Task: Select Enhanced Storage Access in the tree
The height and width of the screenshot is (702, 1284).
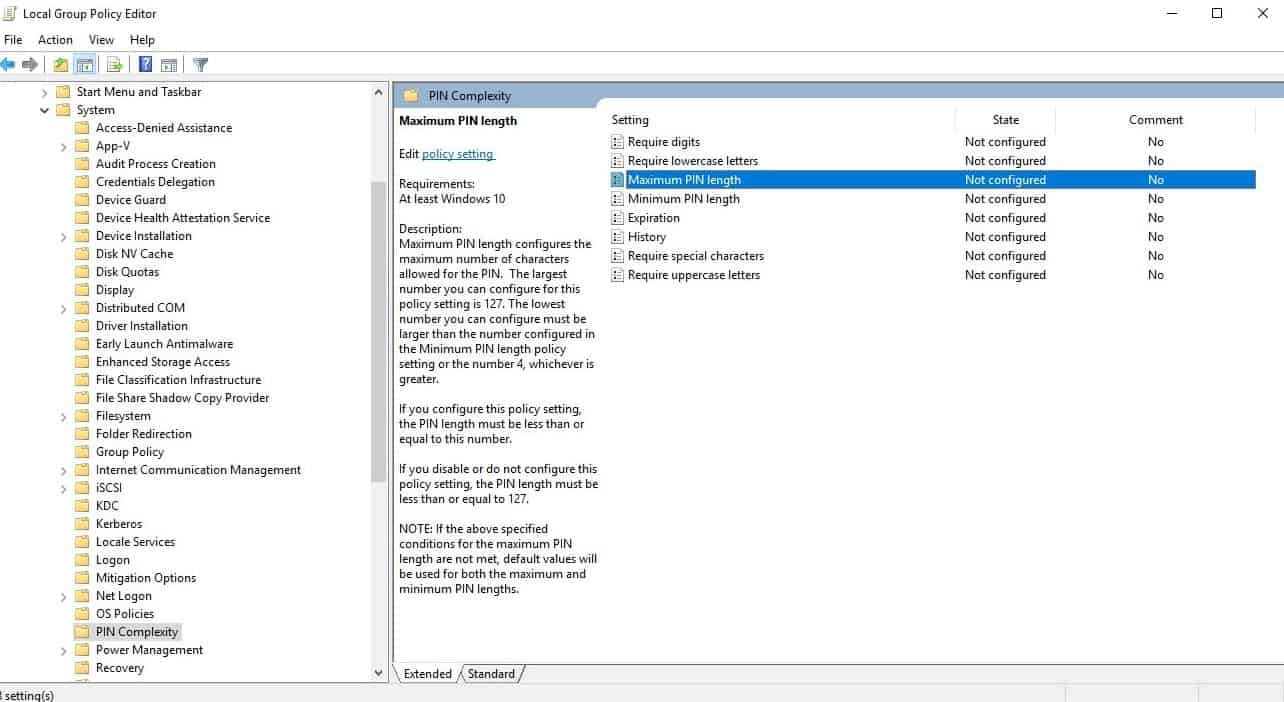Action: (x=163, y=362)
